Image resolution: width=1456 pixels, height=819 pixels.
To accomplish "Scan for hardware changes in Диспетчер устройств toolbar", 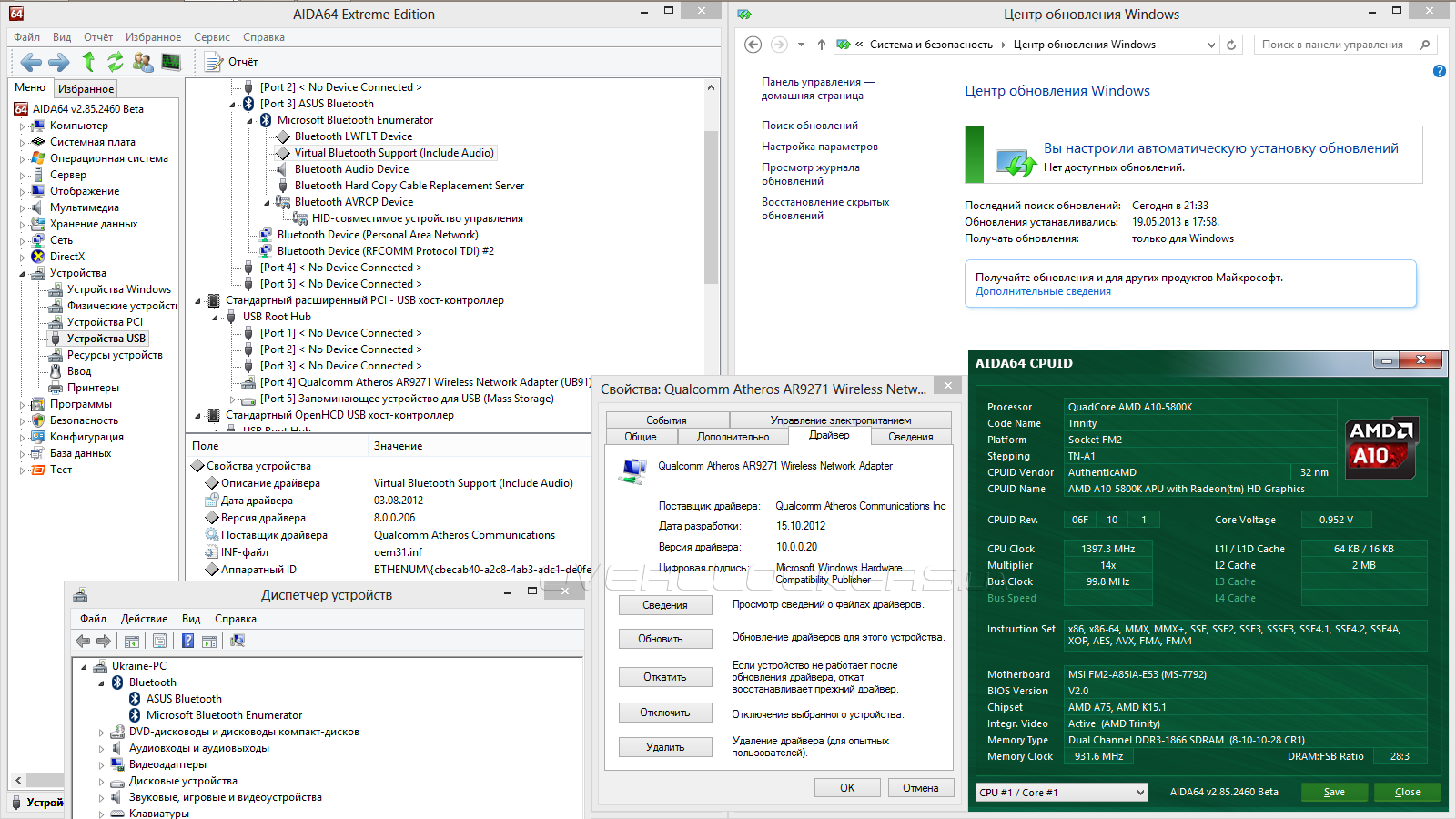I will 238,641.
